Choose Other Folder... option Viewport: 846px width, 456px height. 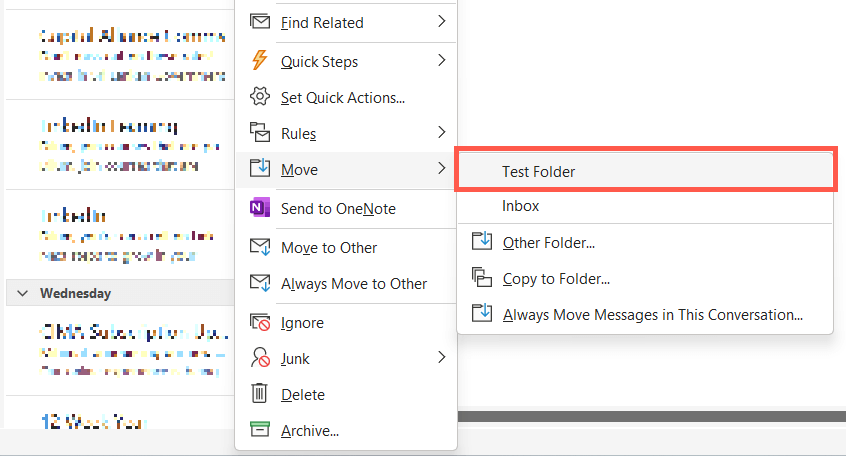[549, 242]
